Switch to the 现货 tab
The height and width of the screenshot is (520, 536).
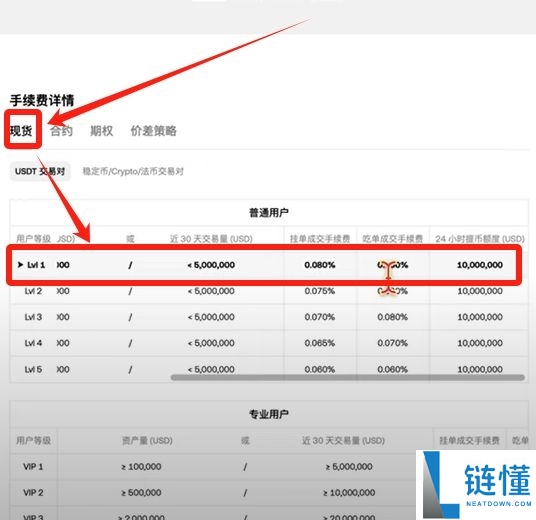click(21, 131)
